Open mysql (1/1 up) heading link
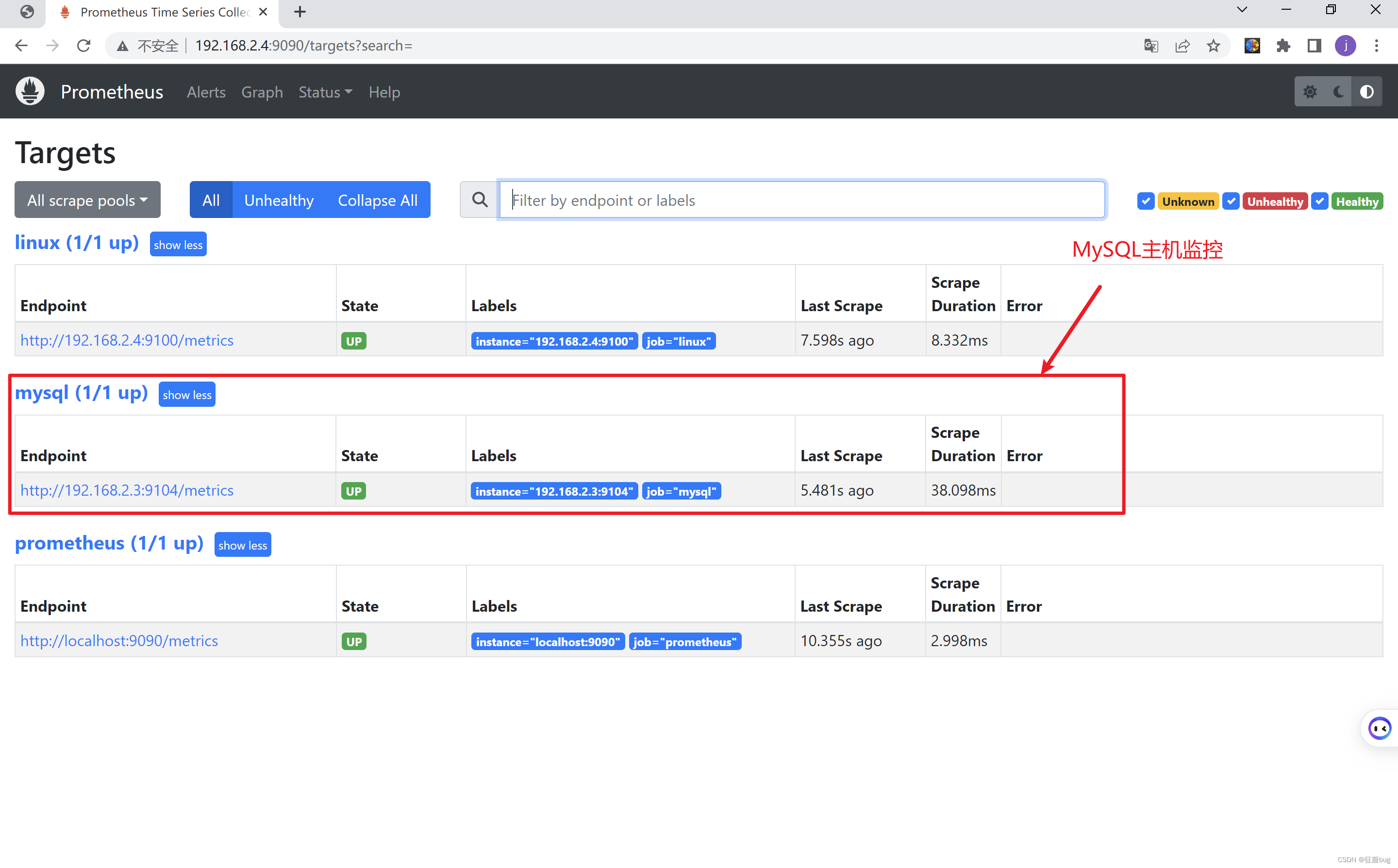Viewport: 1398px width, 868px height. [x=82, y=393]
